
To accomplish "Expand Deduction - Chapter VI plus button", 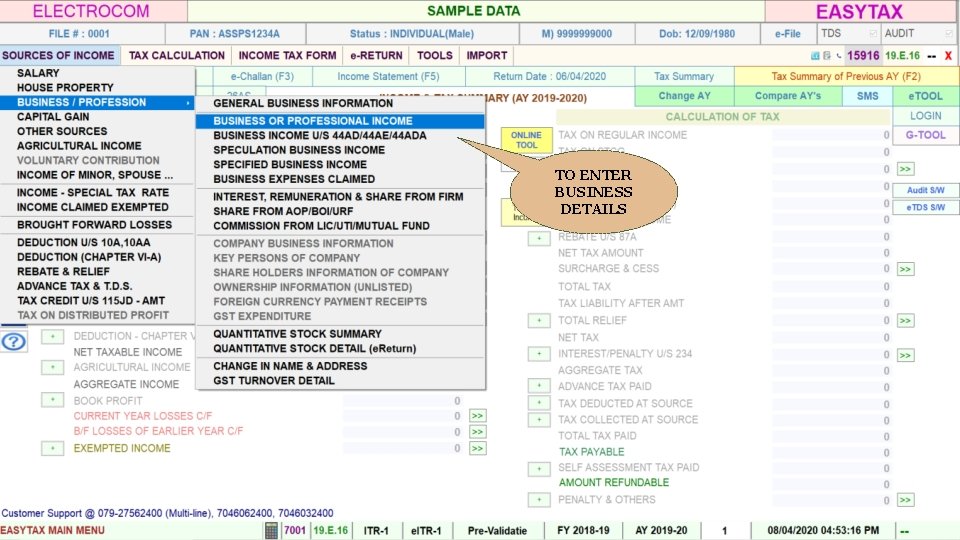I will [53, 336].
